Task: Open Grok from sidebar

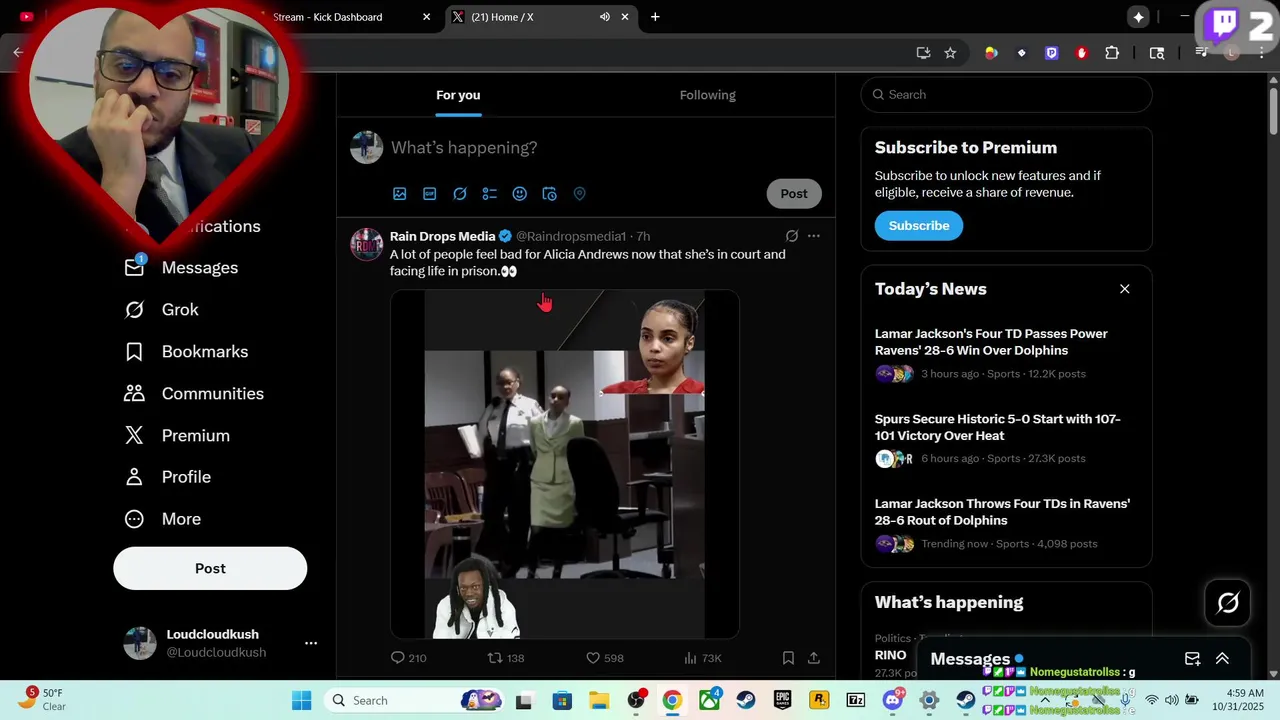Action: [x=161, y=310]
